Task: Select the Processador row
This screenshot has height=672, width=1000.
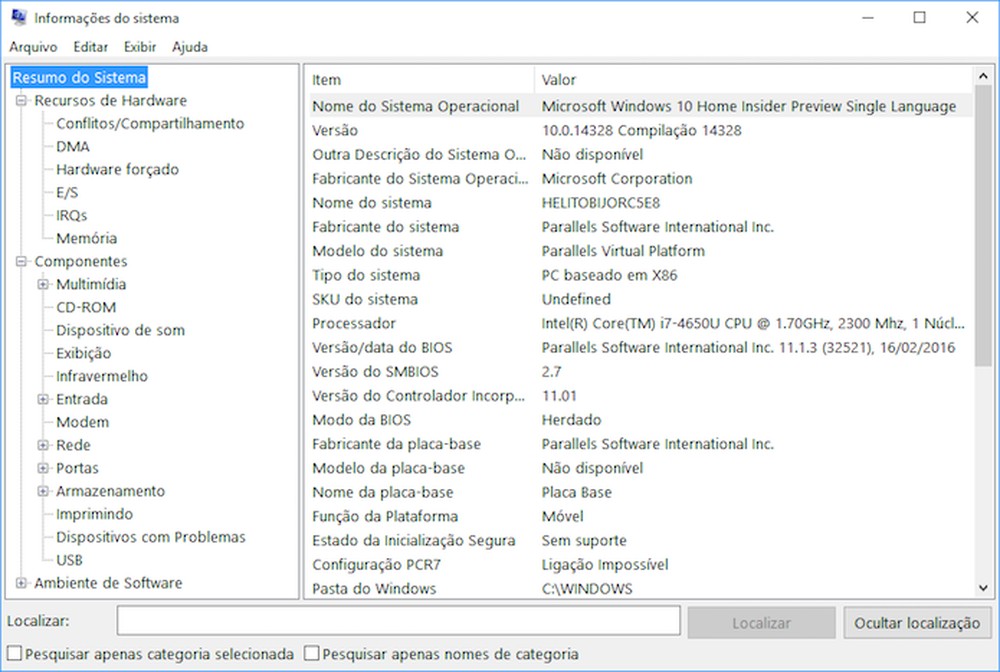Action: tap(640, 323)
